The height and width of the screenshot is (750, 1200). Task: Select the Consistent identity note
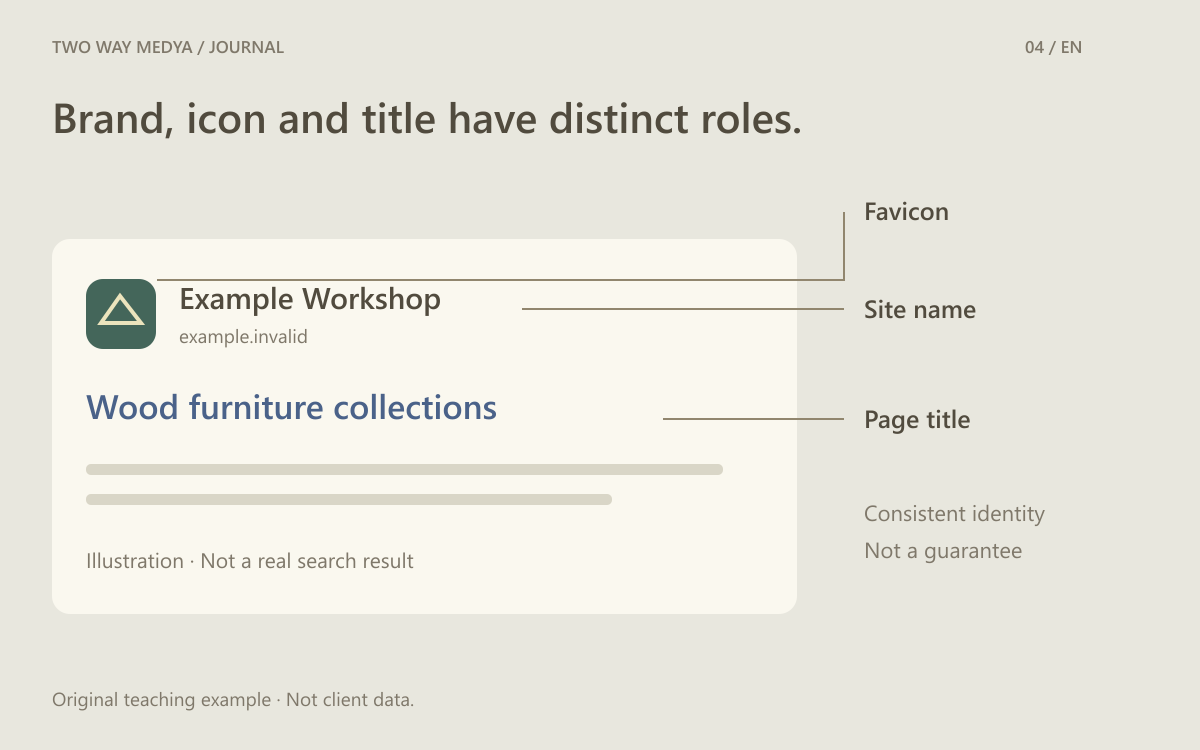(954, 514)
